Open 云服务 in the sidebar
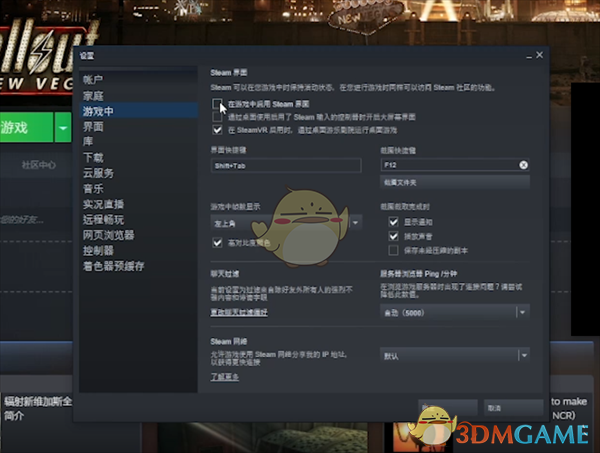600x453 pixels. pos(98,173)
